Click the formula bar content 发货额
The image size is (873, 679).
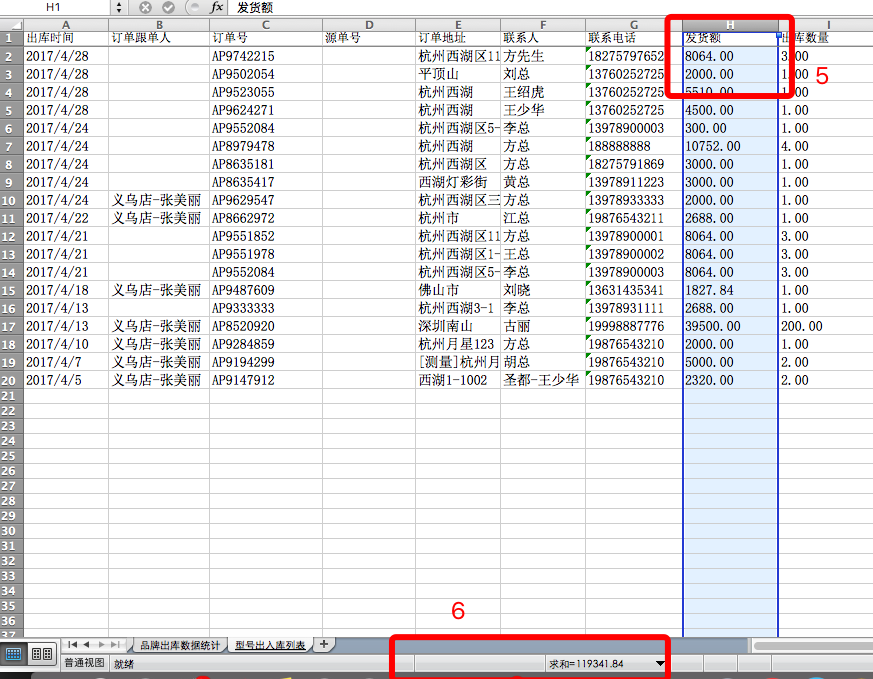pos(255,7)
